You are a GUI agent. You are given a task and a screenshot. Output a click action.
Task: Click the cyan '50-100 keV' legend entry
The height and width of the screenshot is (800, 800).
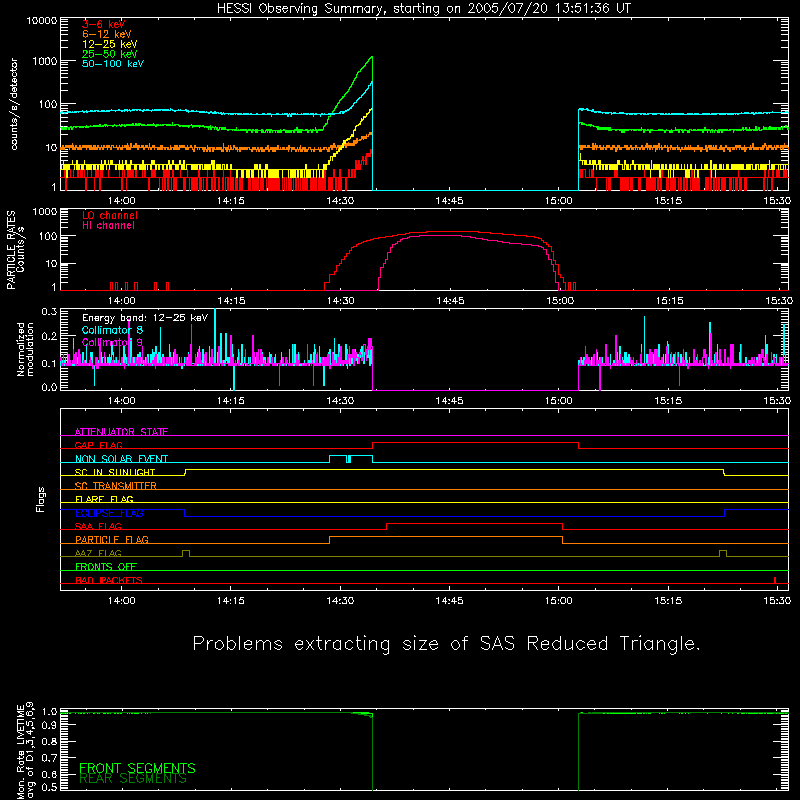[113, 64]
